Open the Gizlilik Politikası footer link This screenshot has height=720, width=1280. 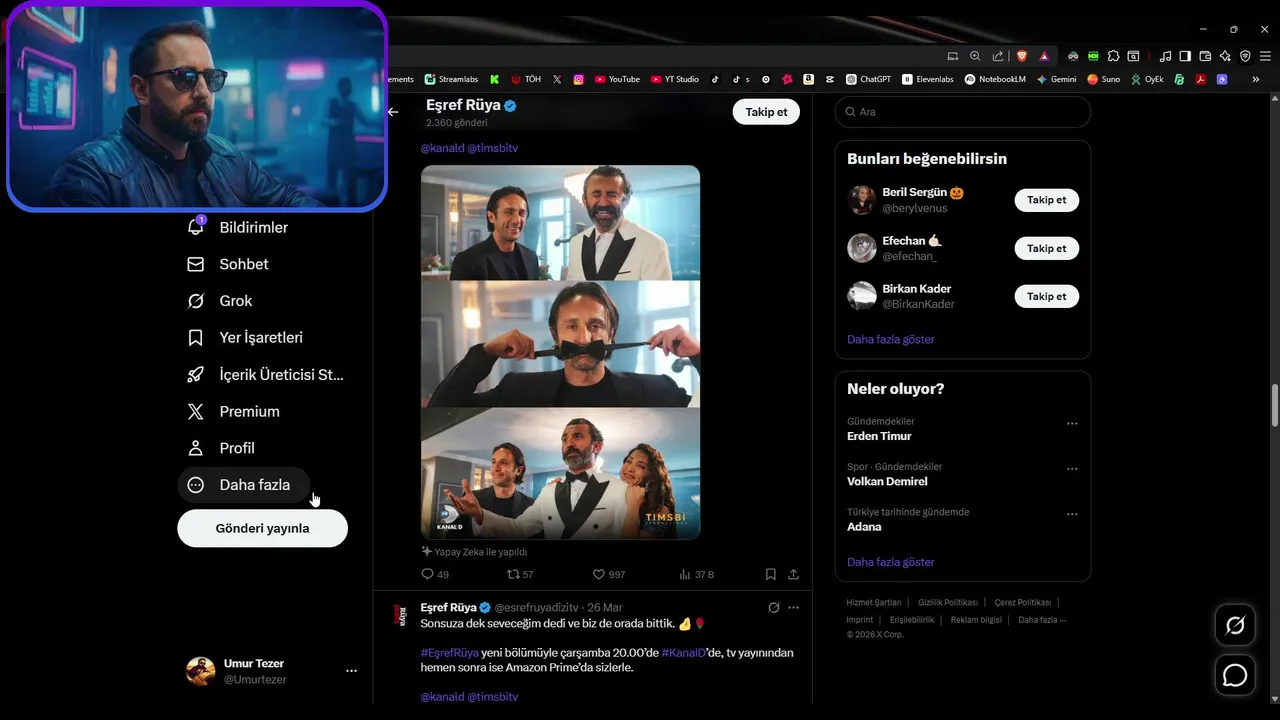click(x=947, y=603)
